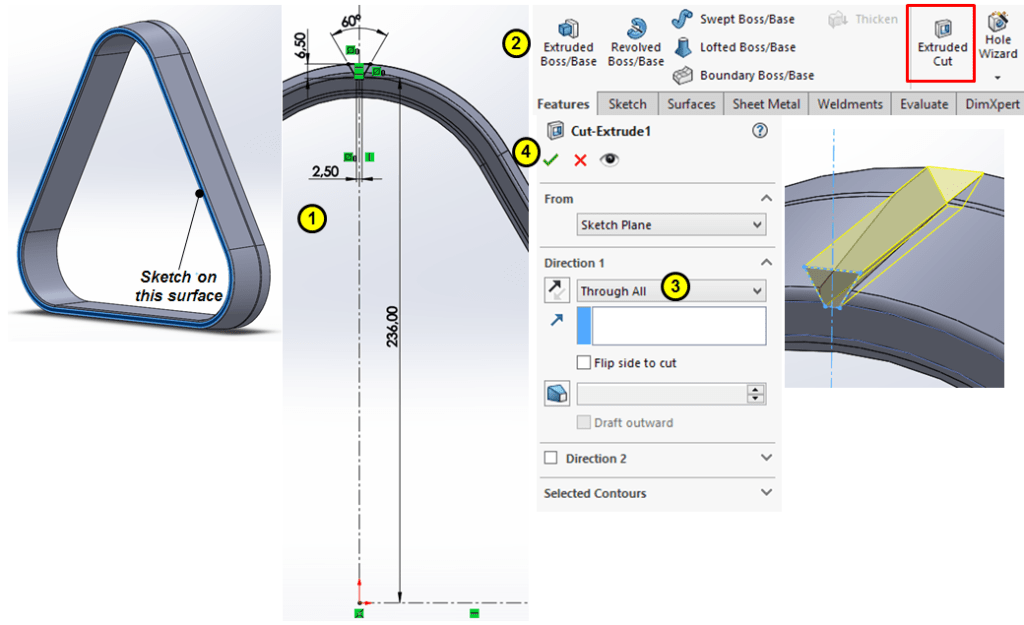This screenshot has height=625, width=1024.
Task: Click the reverse direction arrow button
Action: [557, 291]
